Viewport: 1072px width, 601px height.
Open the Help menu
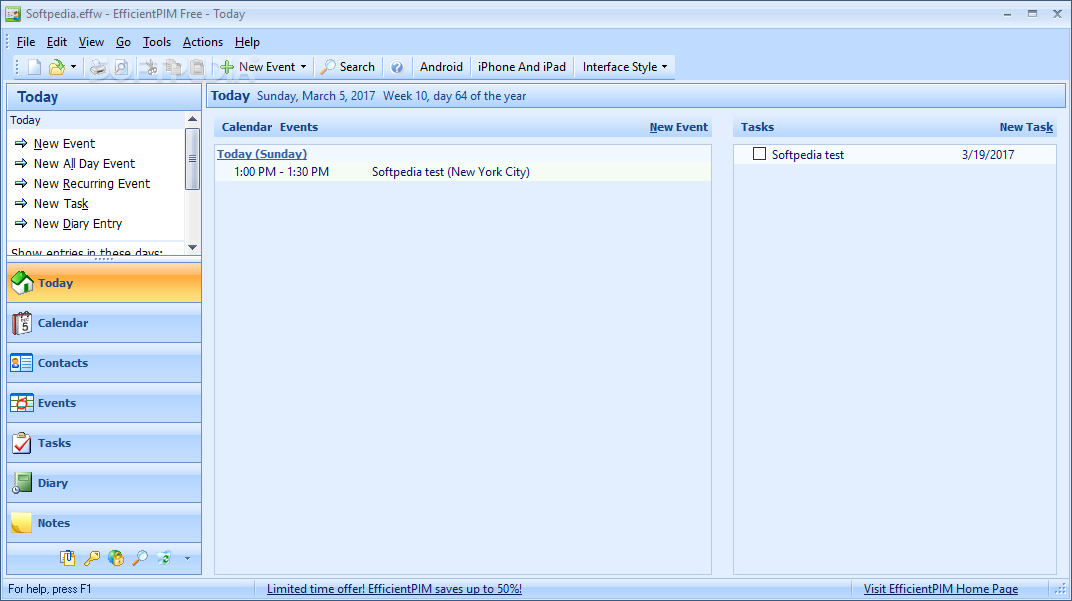[247, 42]
